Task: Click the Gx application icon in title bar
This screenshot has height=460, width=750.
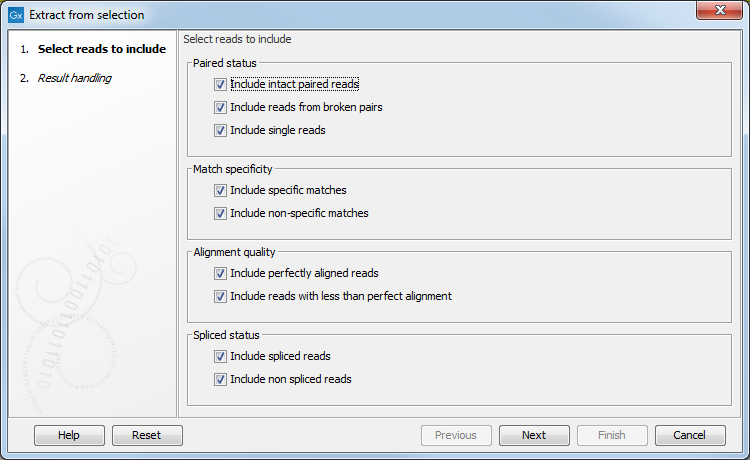Action: (x=15, y=15)
